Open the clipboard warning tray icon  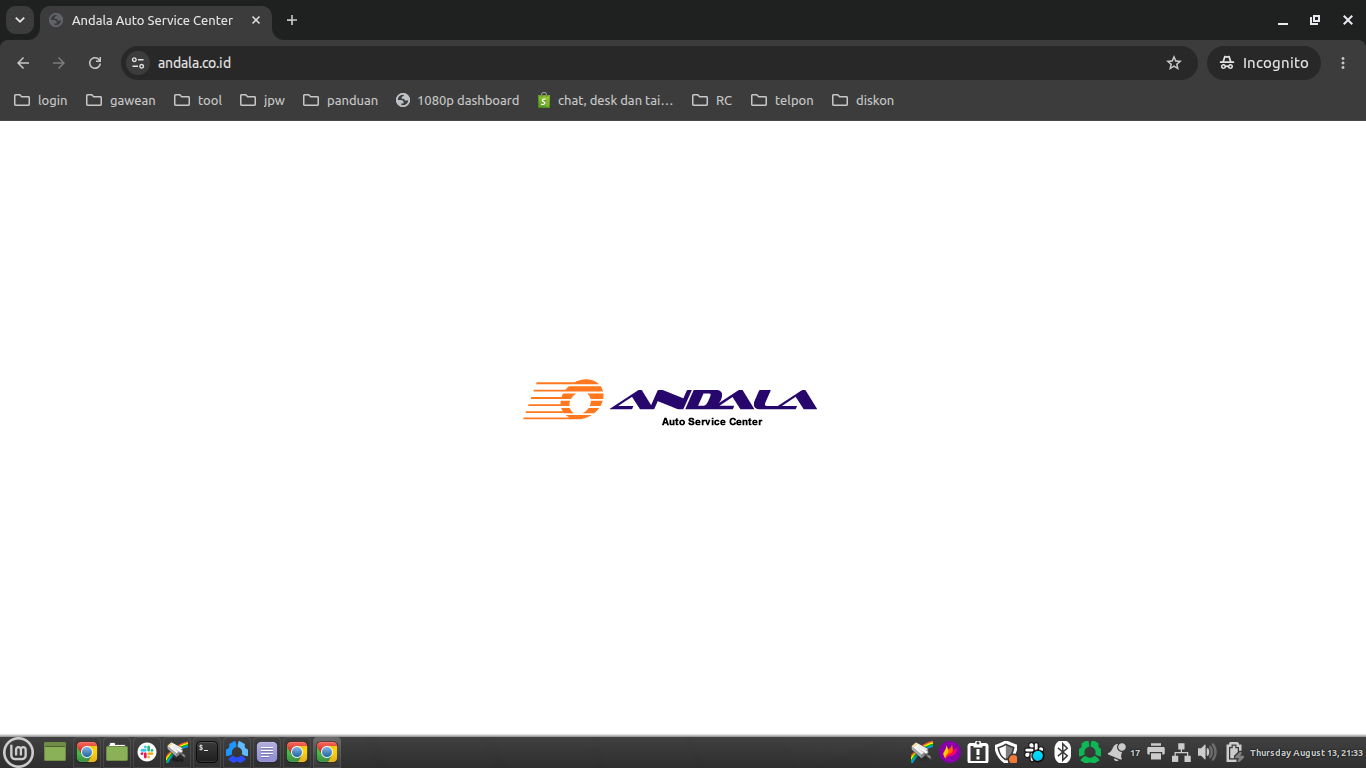point(978,752)
